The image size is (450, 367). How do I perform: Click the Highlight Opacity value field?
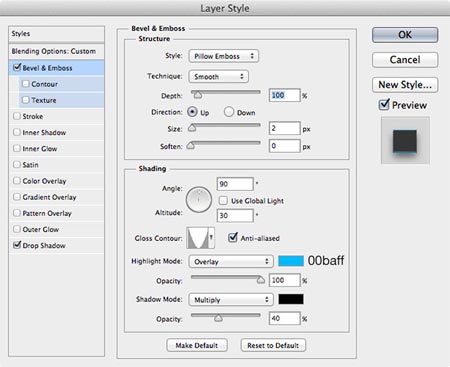click(285, 280)
